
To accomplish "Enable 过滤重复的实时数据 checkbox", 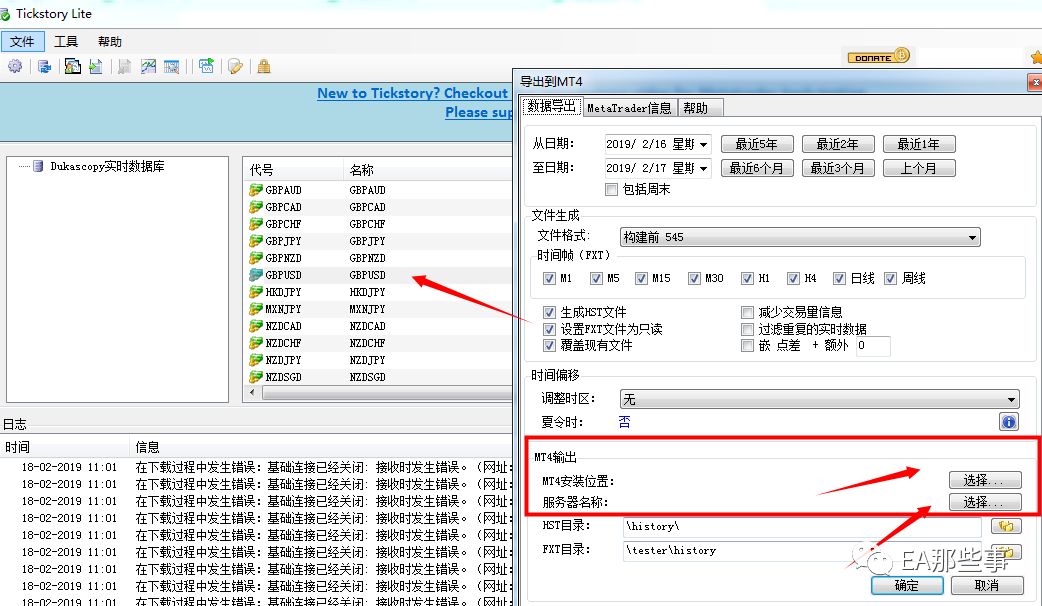I will 748,329.
